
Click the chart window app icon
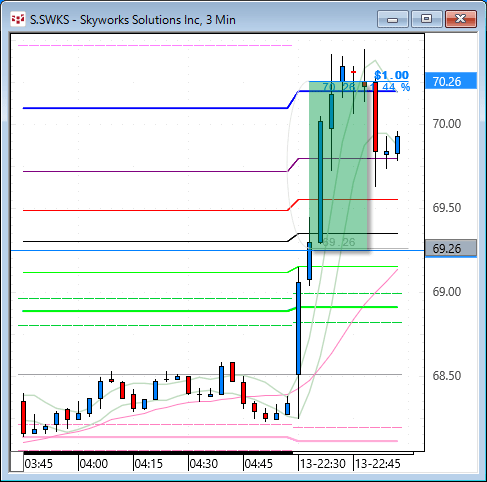tap(18, 20)
